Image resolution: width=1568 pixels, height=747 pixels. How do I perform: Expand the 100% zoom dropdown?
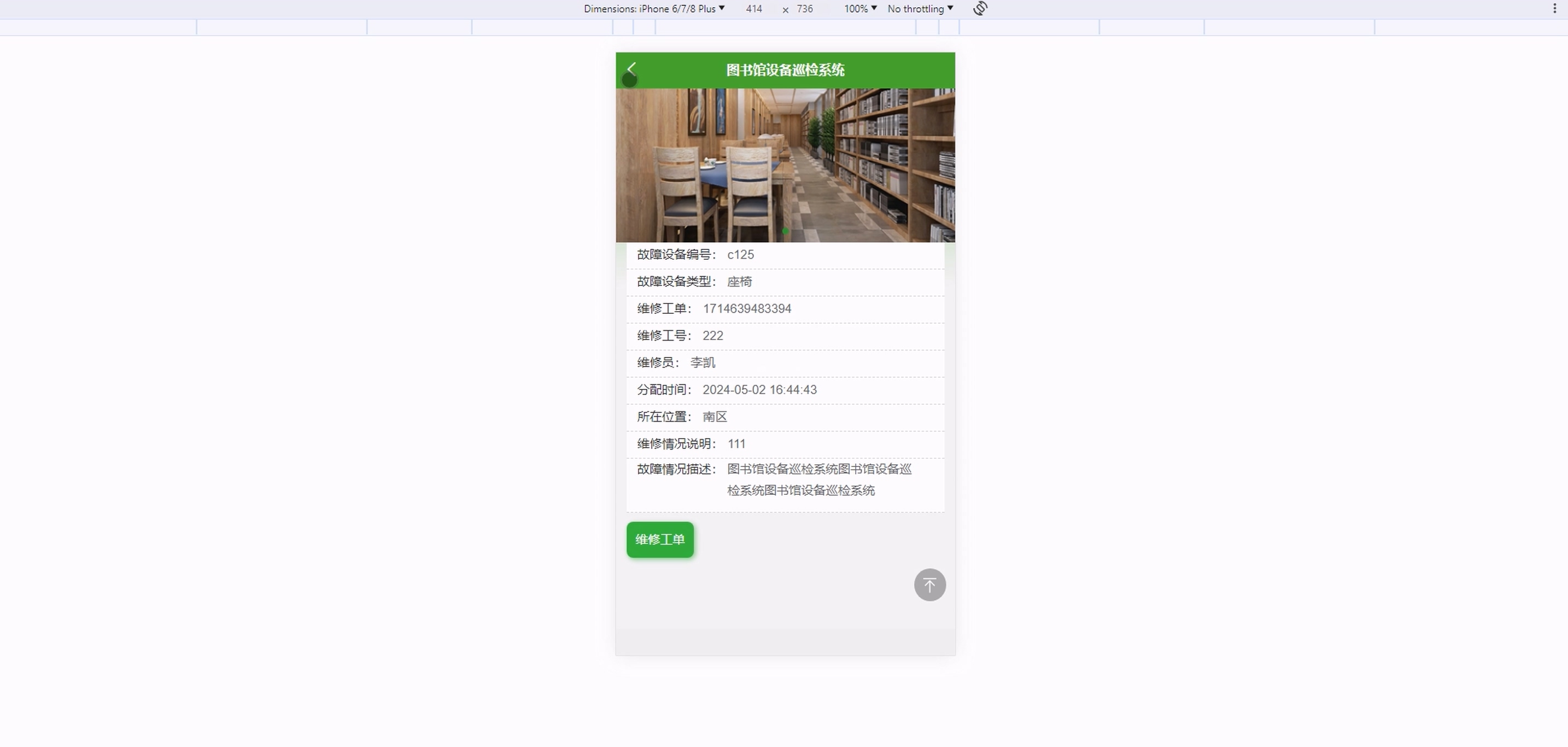pyautogui.click(x=859, y=9)
